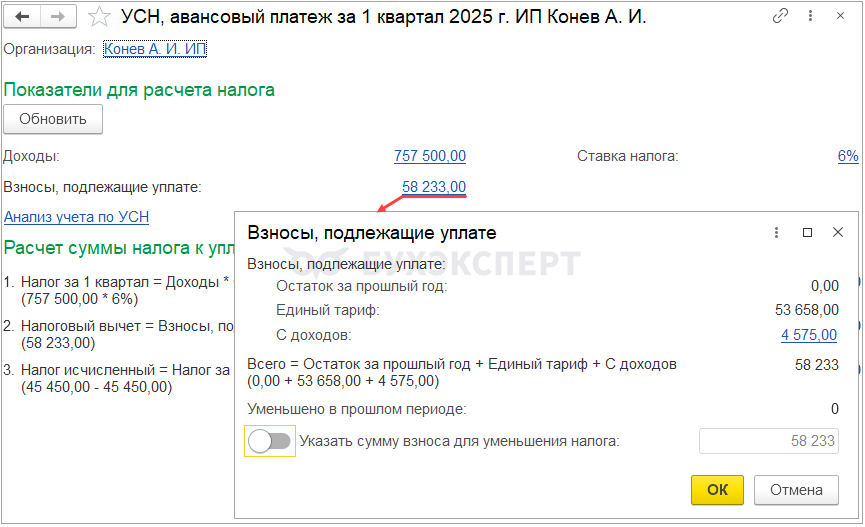Click Показатели для расчета налога heading
Viewport: 865px width, 527px height.
pyautogui.click(x=139, y=89)
